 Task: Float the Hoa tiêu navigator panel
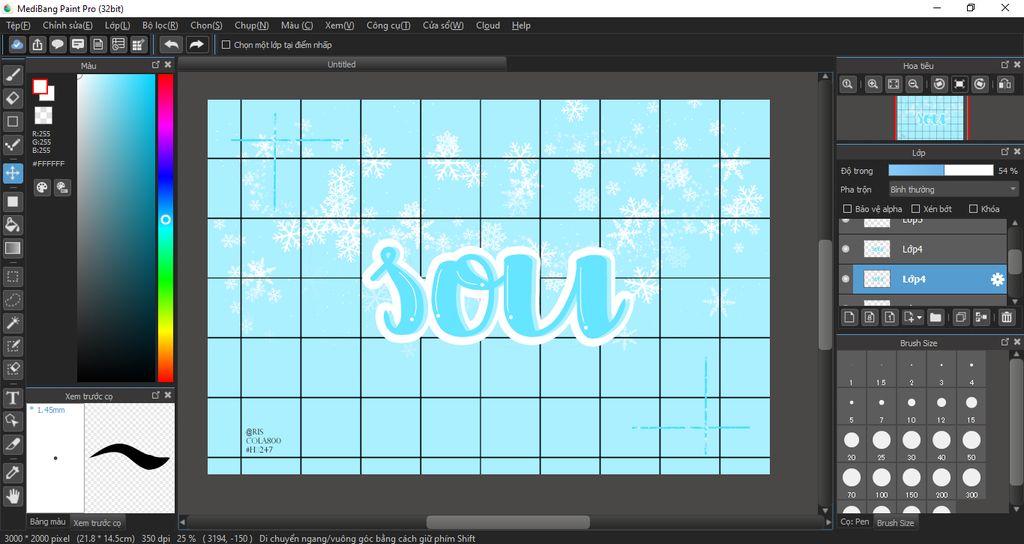pyautogui.click(x=1005, y=65)
